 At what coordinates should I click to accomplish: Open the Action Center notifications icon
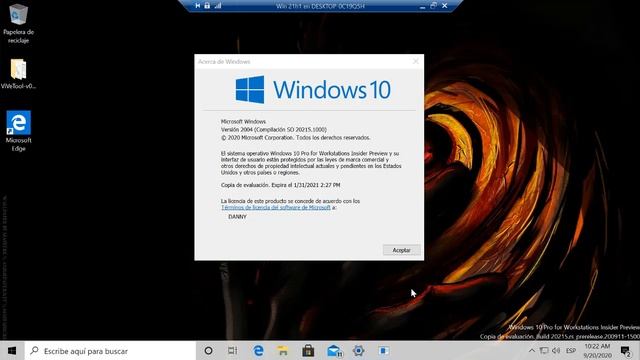pos(625,351)
